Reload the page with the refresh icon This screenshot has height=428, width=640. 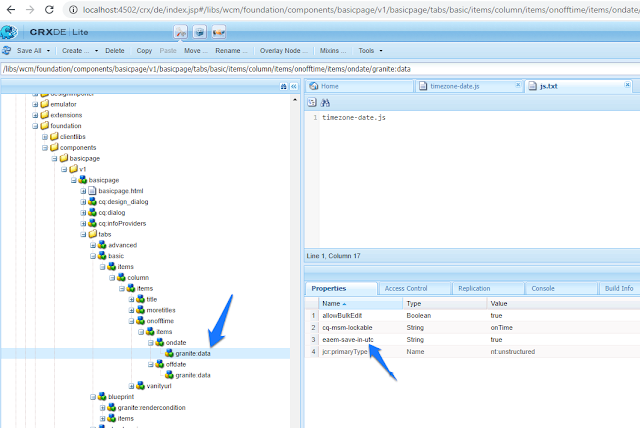coord(49,9)
